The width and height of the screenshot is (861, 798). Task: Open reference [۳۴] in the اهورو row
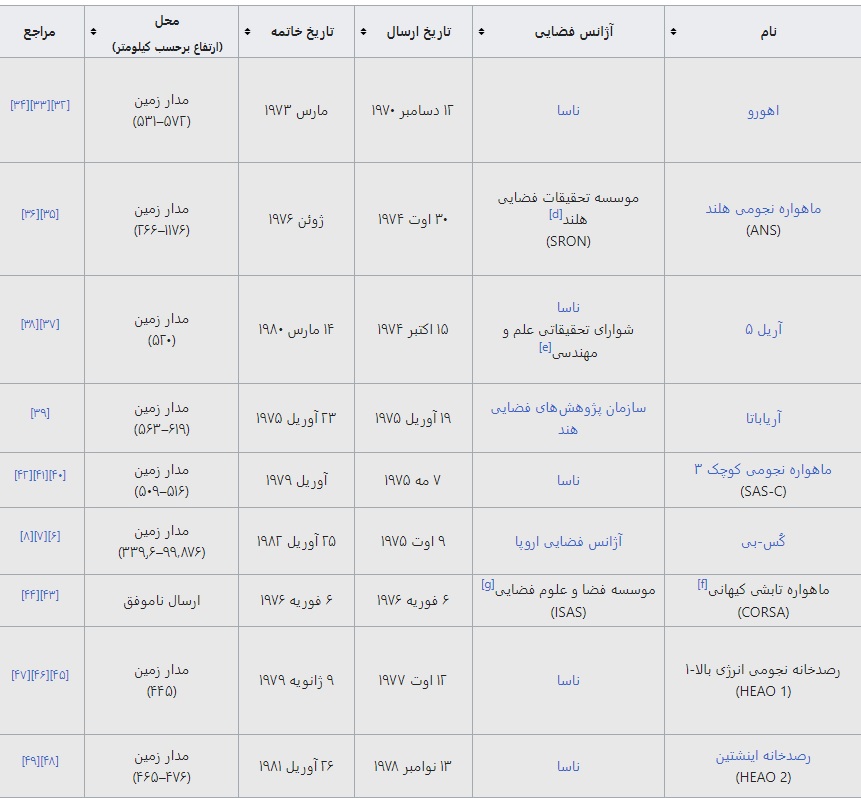coord(20,105)
